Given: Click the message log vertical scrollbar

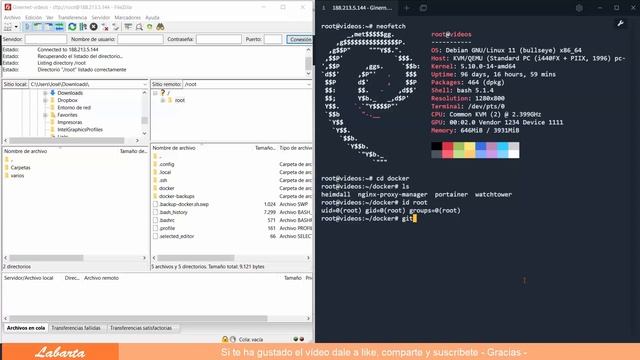Looking at the screenshot, I should (x=309, y=63).
